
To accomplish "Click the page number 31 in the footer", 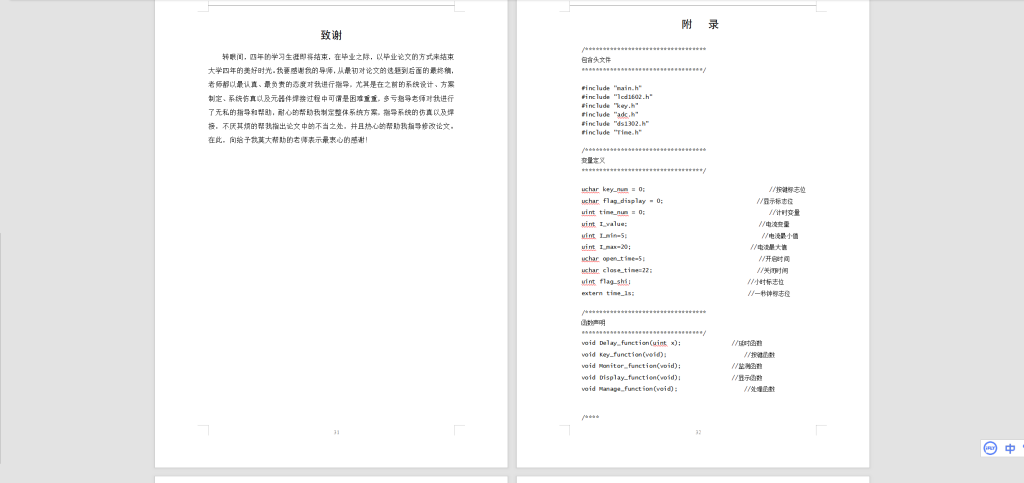I will pos(336,432).
